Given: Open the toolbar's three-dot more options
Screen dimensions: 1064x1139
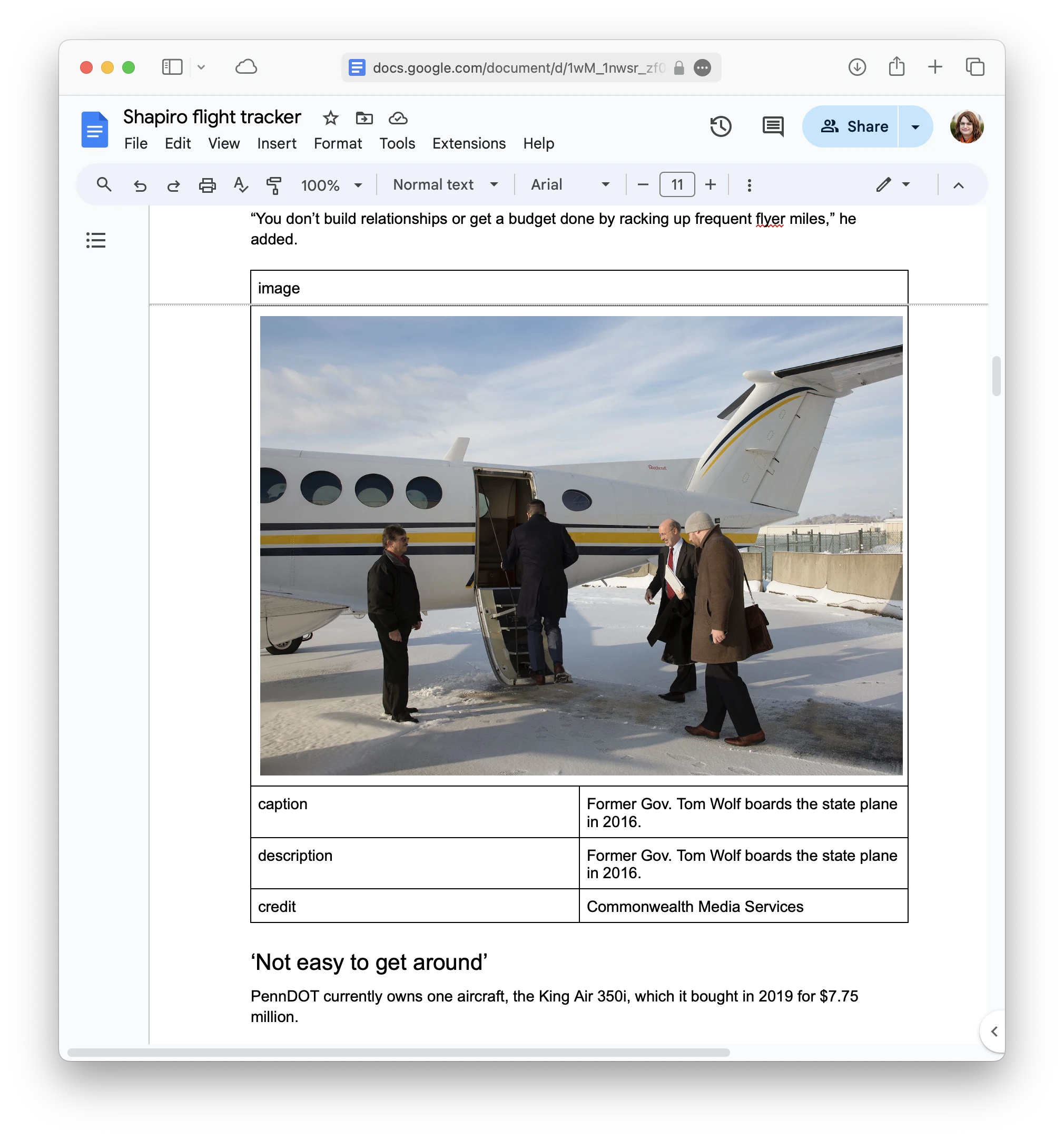Looking at the screenshot, I should (750, 185).
